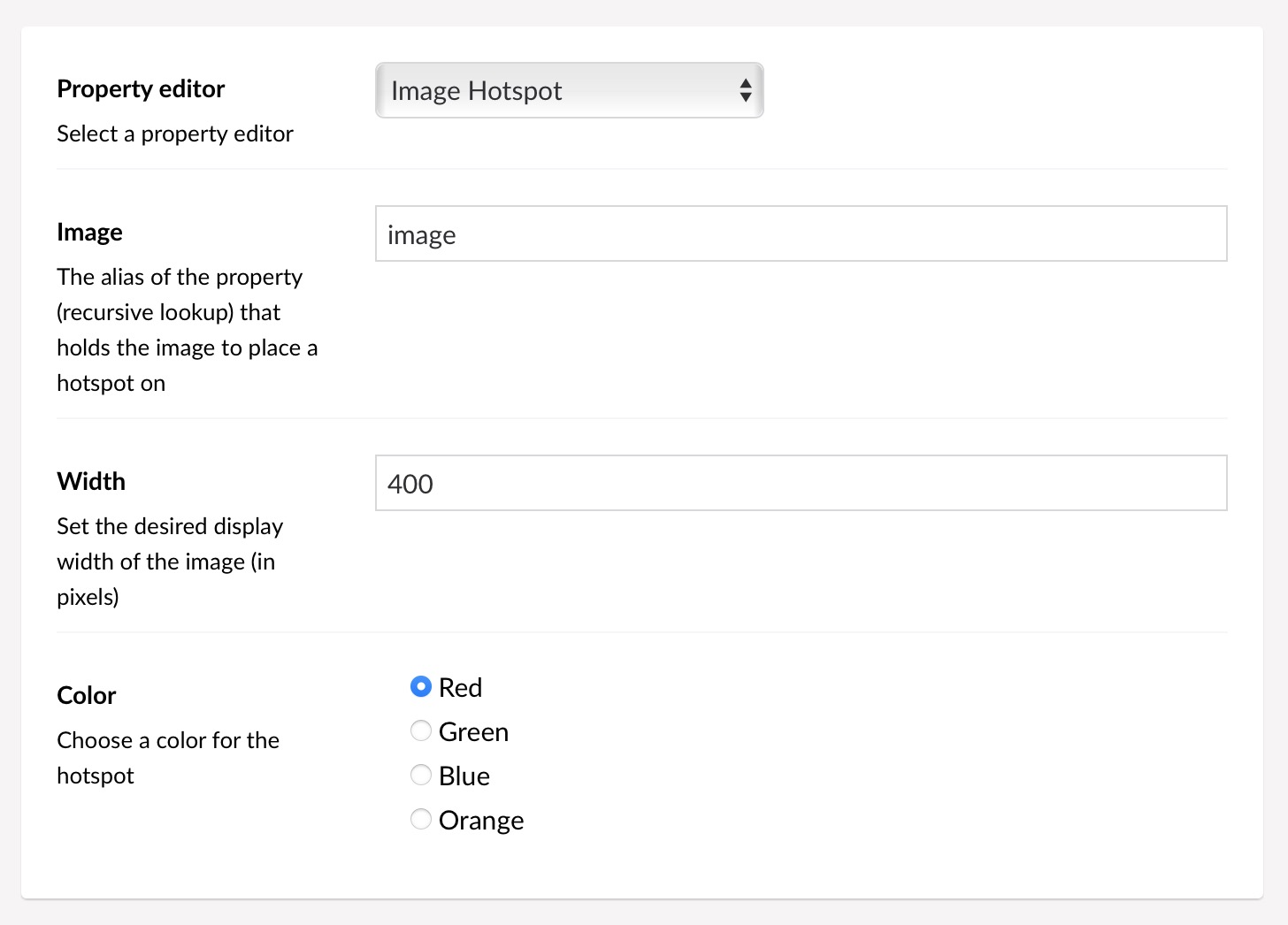Click the "Set the desired display width" description
The width and height of the screenshot is (1288, 925).
[170, 562]
